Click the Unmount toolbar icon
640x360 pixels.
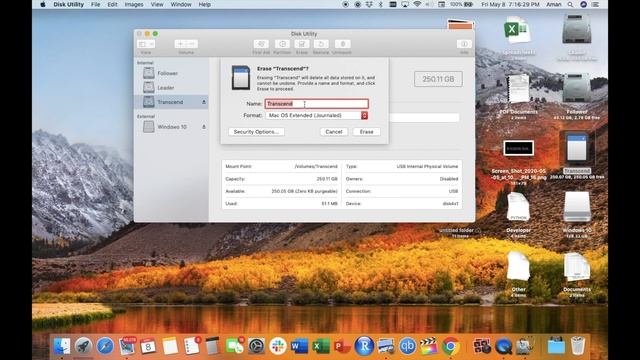click(x=342, y=44)
